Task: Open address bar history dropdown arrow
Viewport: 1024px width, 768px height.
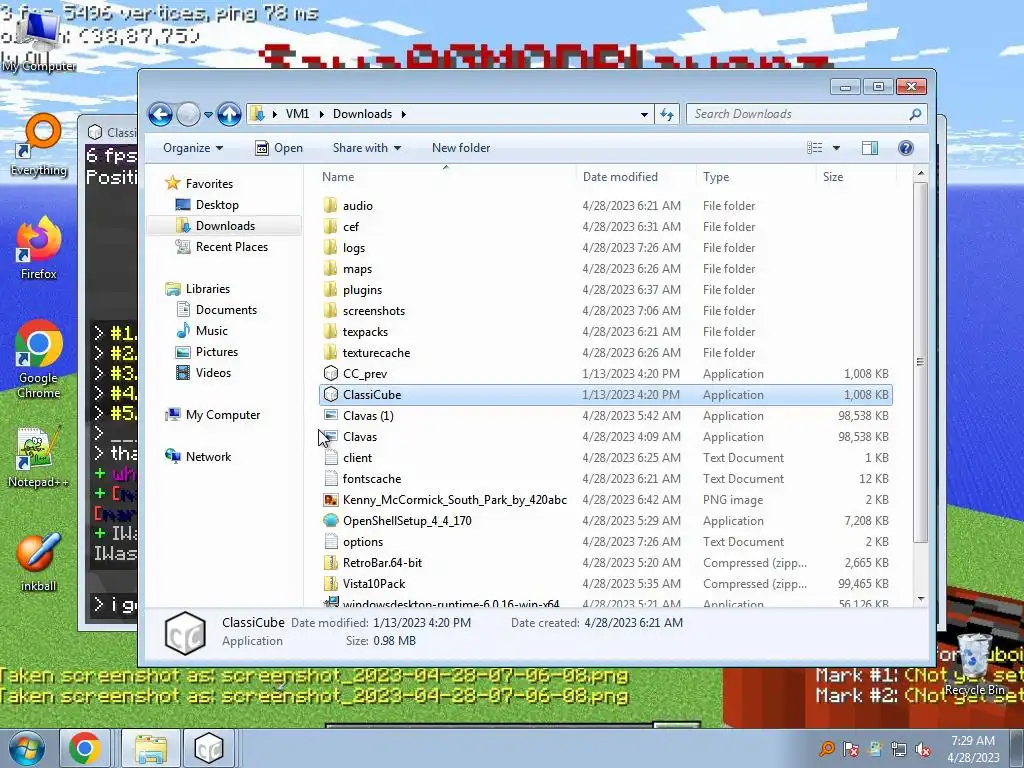Action: click(644, 114)
